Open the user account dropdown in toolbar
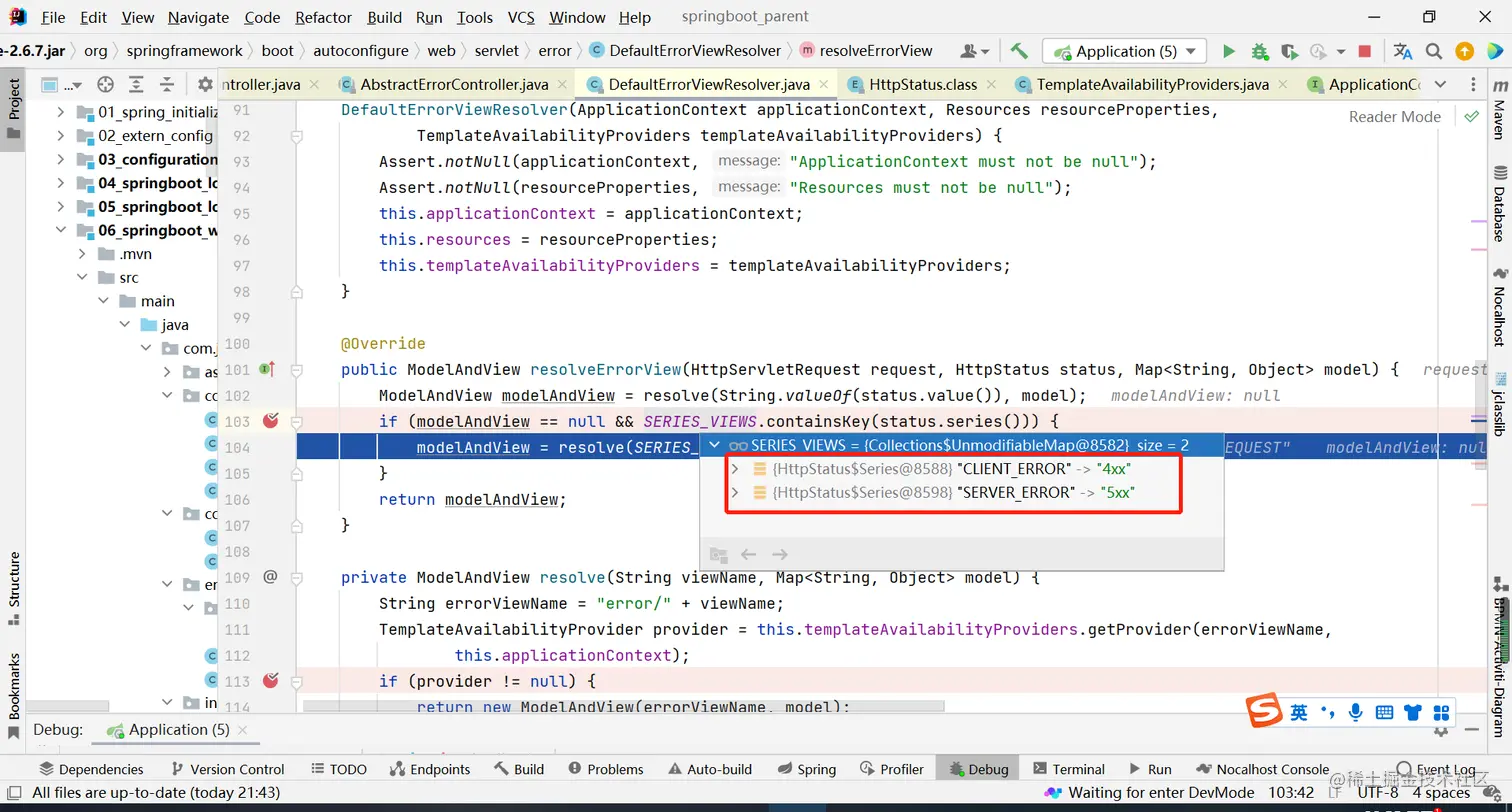The width and height of the screenshot is (1512, 812). tap(974, 51)
